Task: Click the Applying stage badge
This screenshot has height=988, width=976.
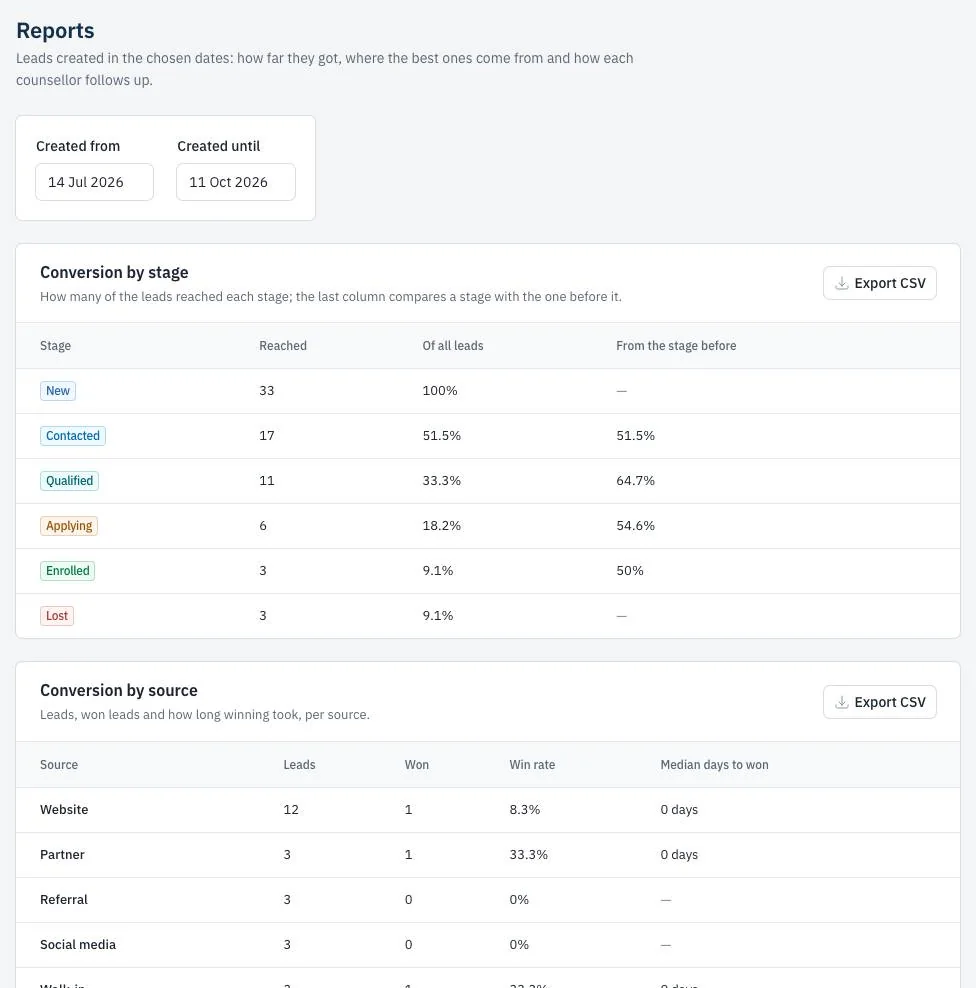Action: coord(69,526)
